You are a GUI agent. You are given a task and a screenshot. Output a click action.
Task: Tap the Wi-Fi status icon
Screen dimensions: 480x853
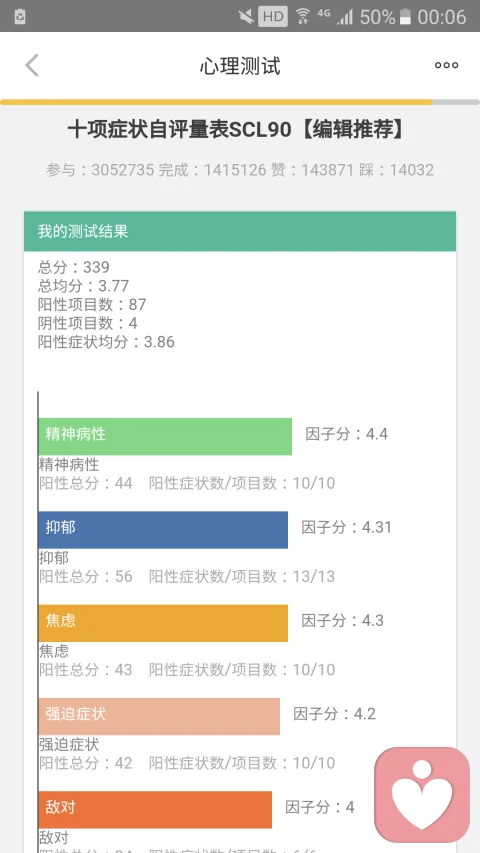pyautogui.click(x=303, y=17)
